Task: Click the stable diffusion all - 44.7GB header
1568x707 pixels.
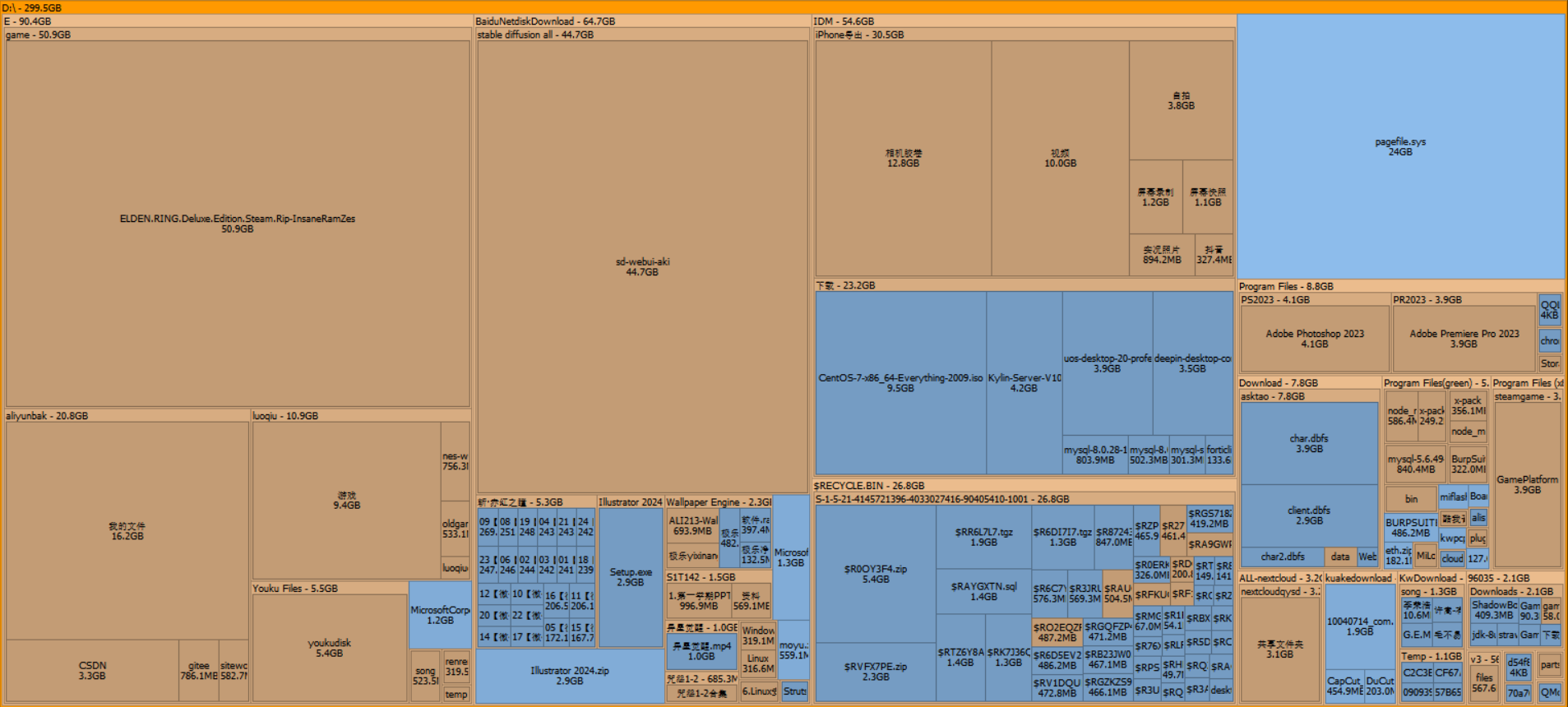Action: tap(642, 35)
